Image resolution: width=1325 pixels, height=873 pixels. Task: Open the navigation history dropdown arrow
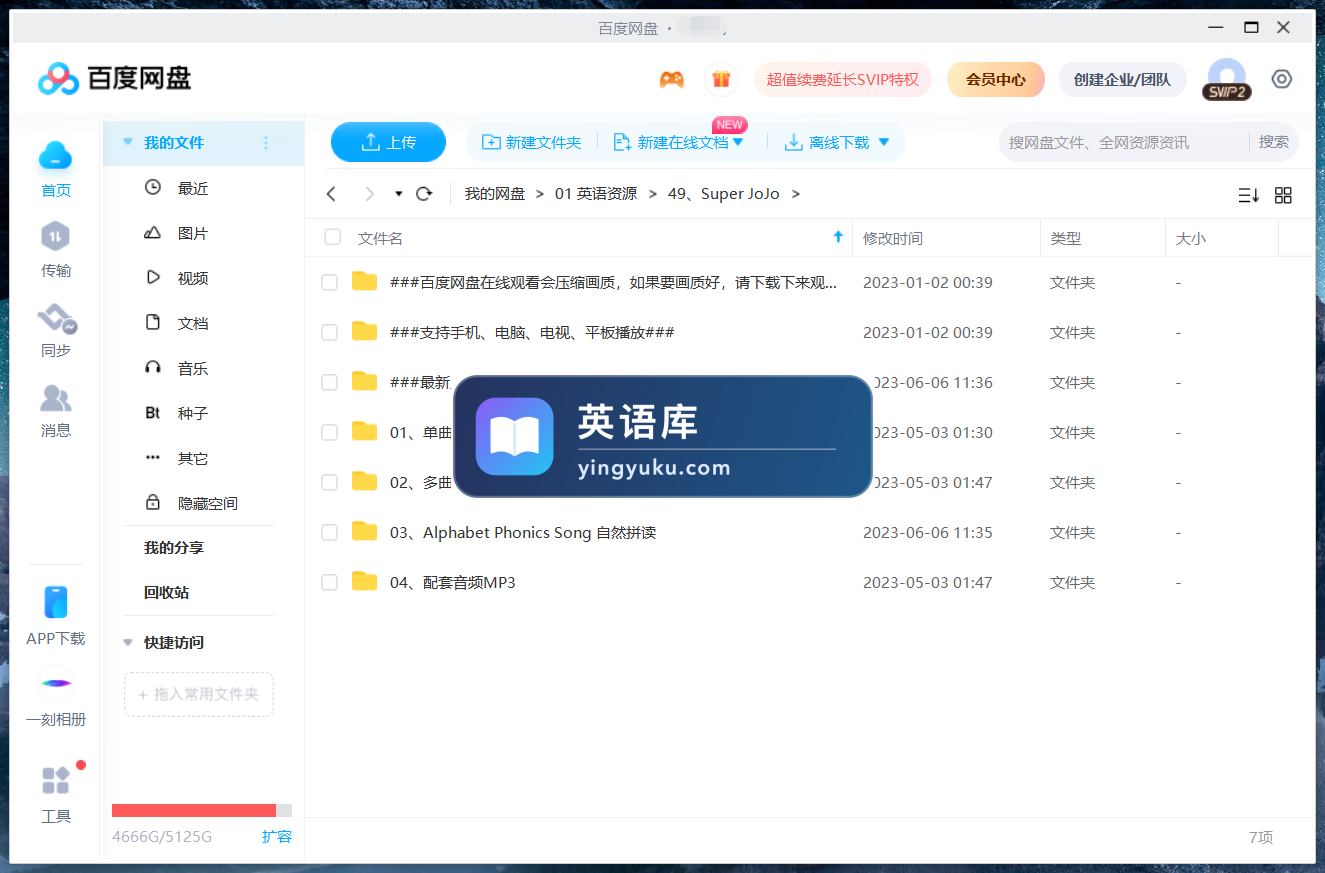[398, 194]
